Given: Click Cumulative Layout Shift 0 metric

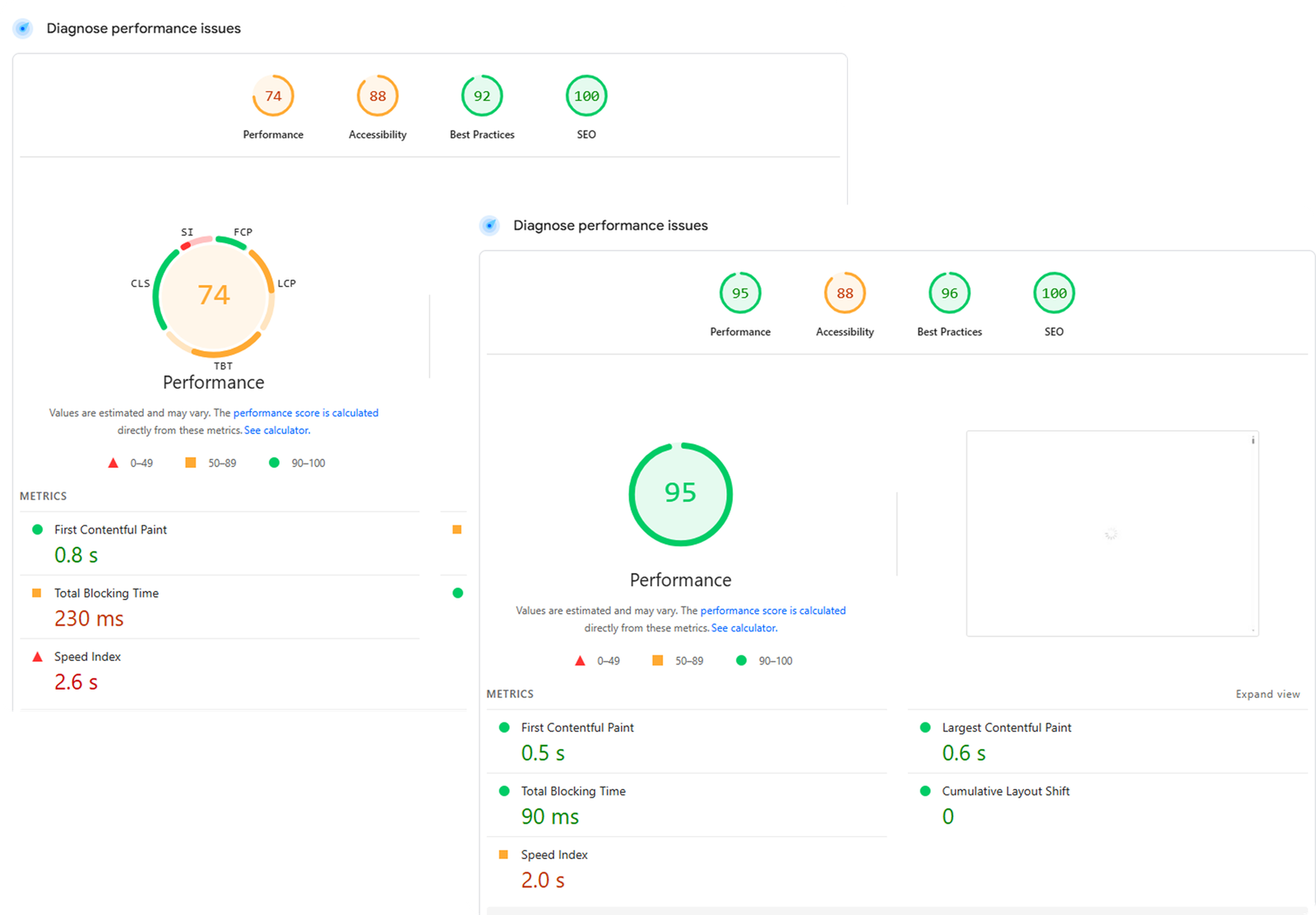Looking at the screenshot, I should pyautogui.click(x=1108, y=805).
